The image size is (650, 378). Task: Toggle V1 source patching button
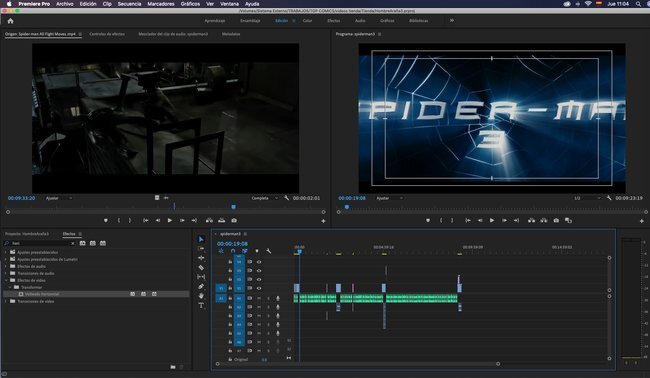(x=221, y=288)
